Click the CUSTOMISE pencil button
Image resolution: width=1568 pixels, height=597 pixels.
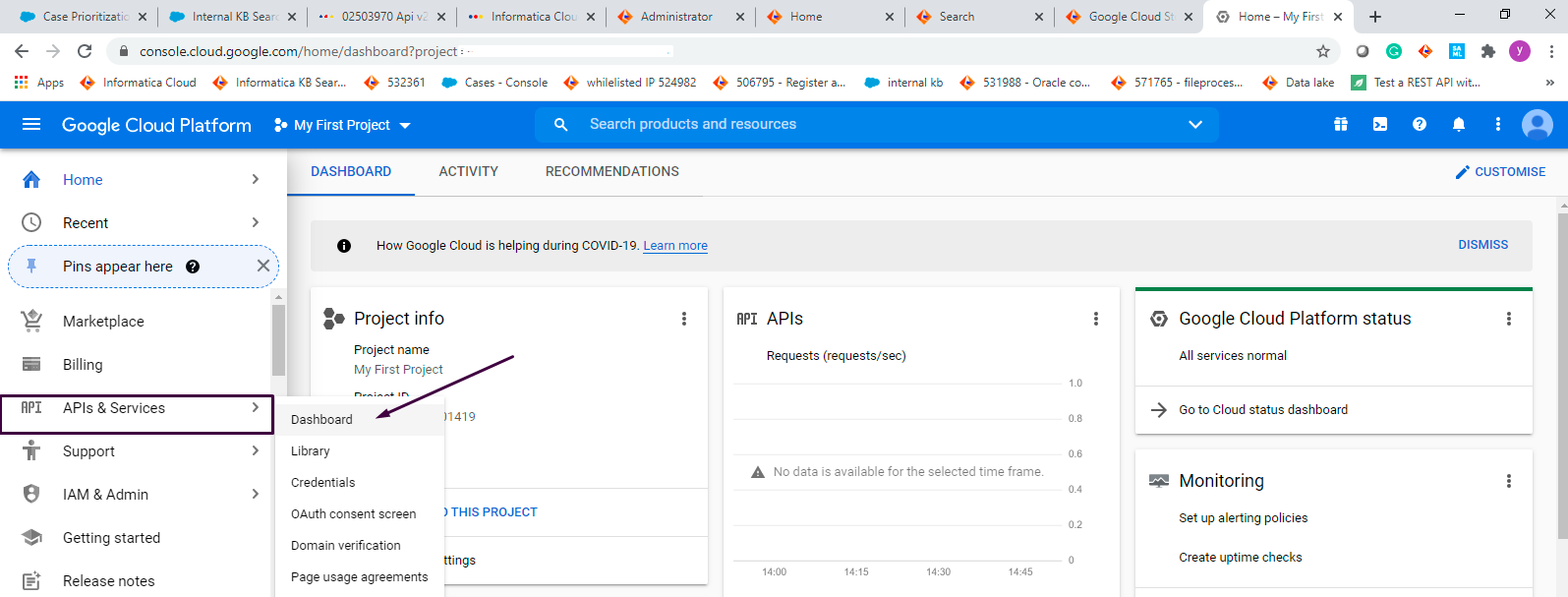(x=1500, y=171)
